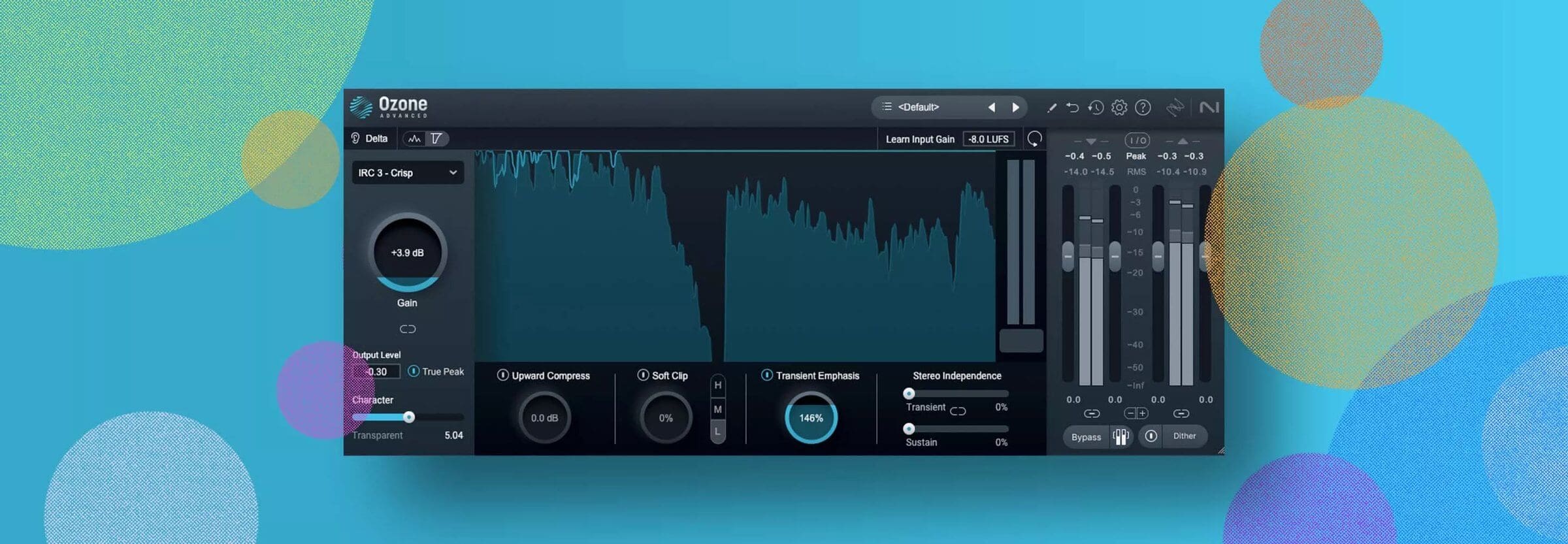1568x544 pixels.
Task: Toggle True Peak limiting
Action: click(x=414, y=372)
